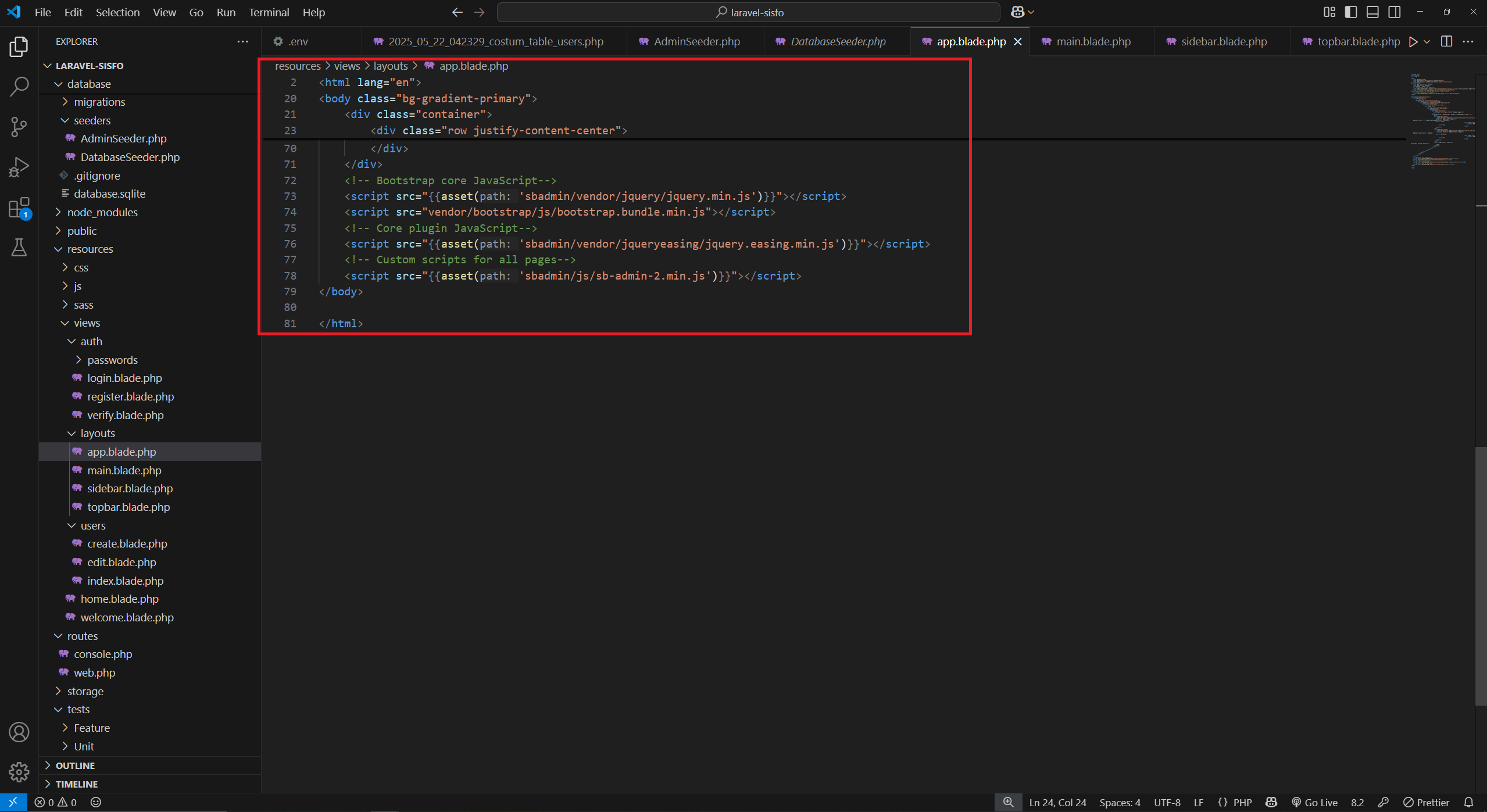Open the Terminal menu
The height and width of the screenshot is (812, 1487).
[x=269, y=12]
